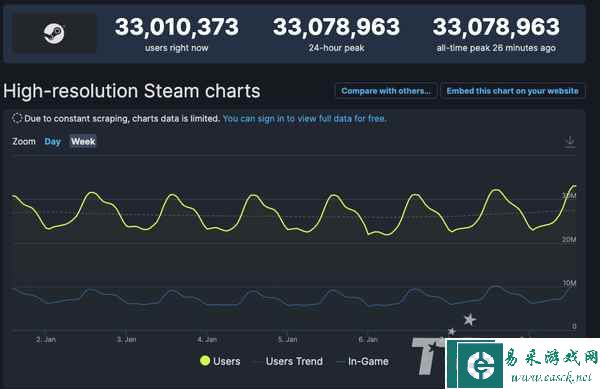Toggle the Users legend series
This screenshot has height=389, width=600.
tap(220, 361)
